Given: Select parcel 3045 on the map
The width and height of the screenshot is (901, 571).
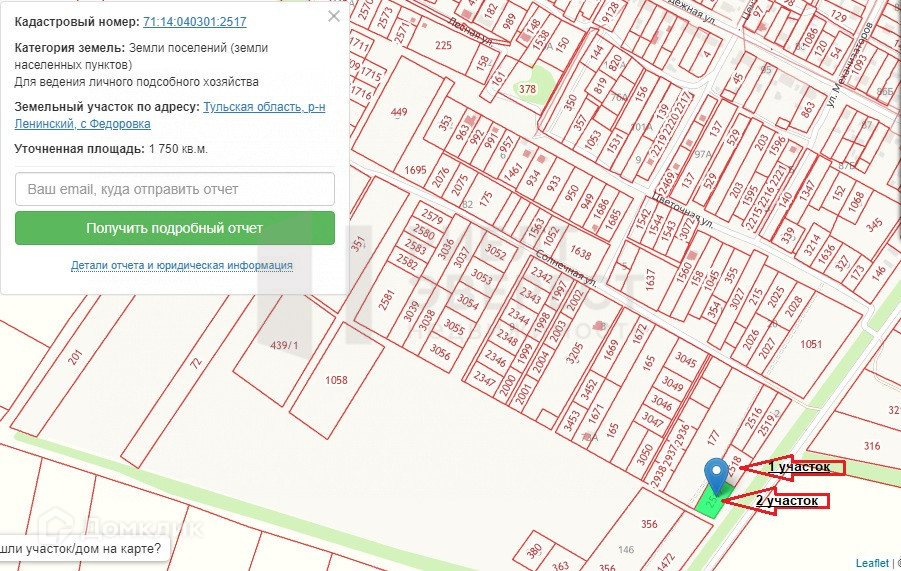Looking at the screenshot, I should click(x=686, y=359).
